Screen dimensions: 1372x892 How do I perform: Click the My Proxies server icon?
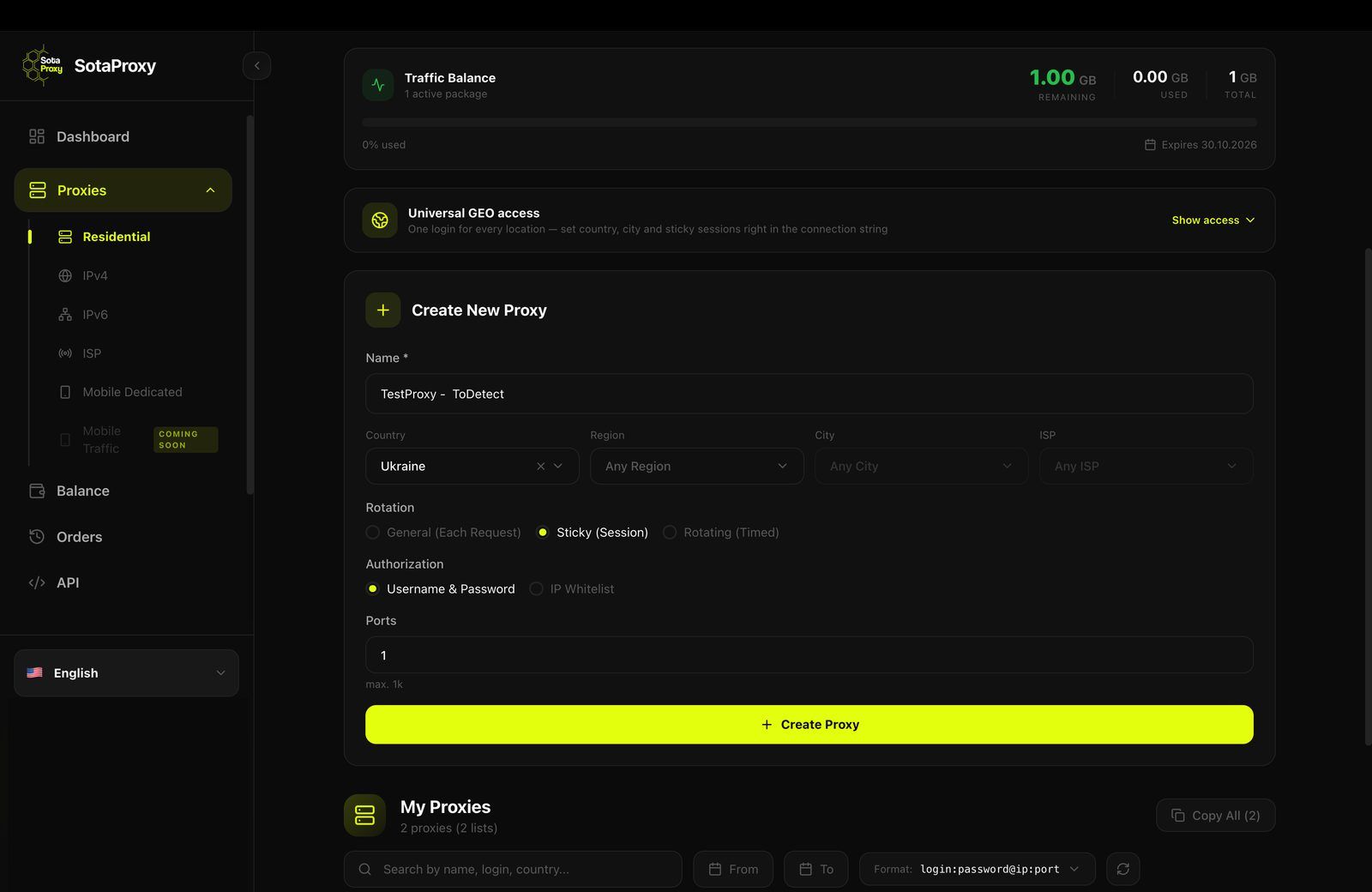[364, 815]
